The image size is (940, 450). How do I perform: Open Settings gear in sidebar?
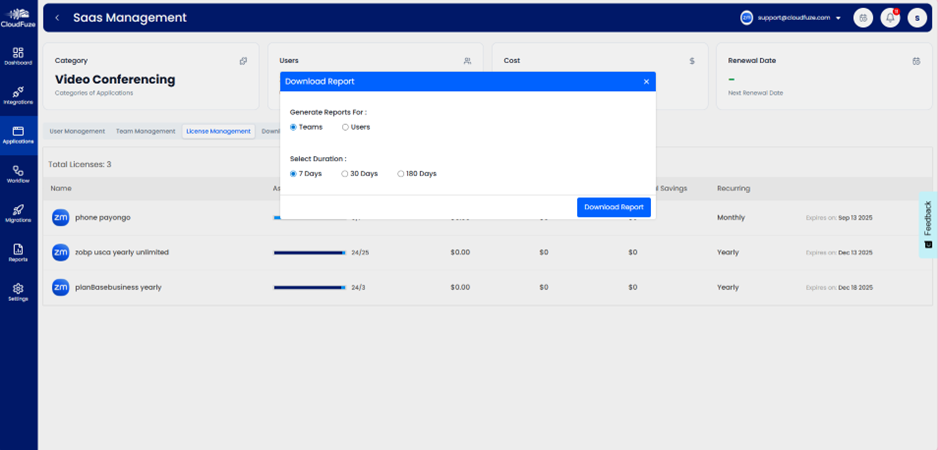(18, 291)
